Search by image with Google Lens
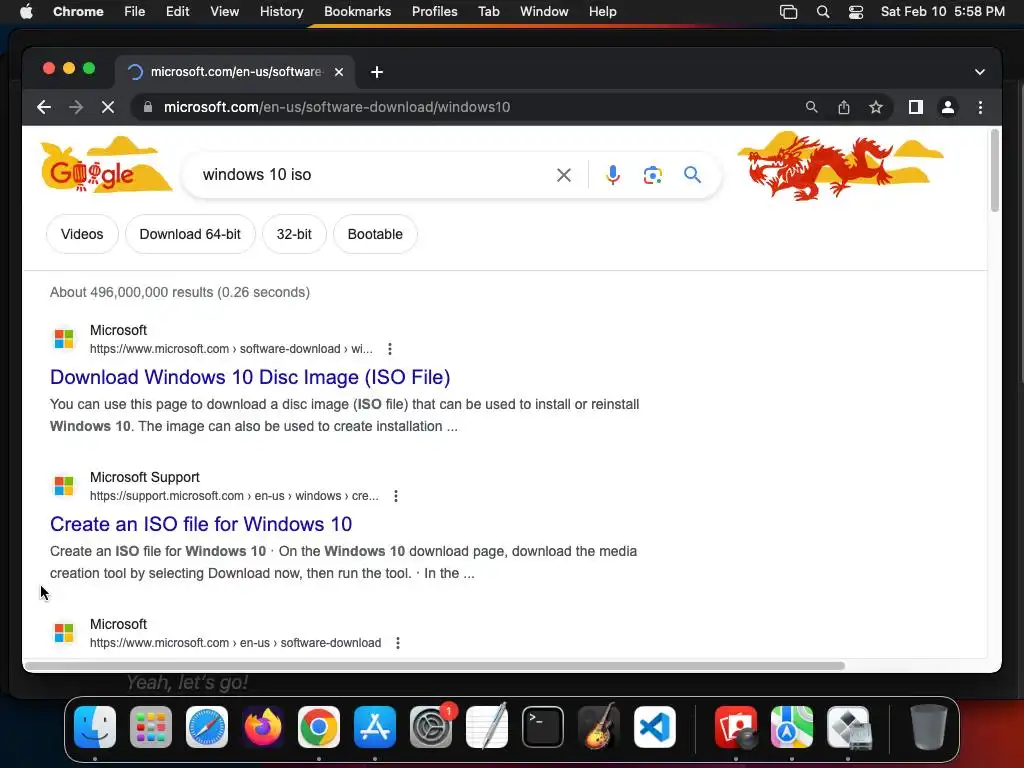This screenshot has height=768, width=1024. coord(652,175)
